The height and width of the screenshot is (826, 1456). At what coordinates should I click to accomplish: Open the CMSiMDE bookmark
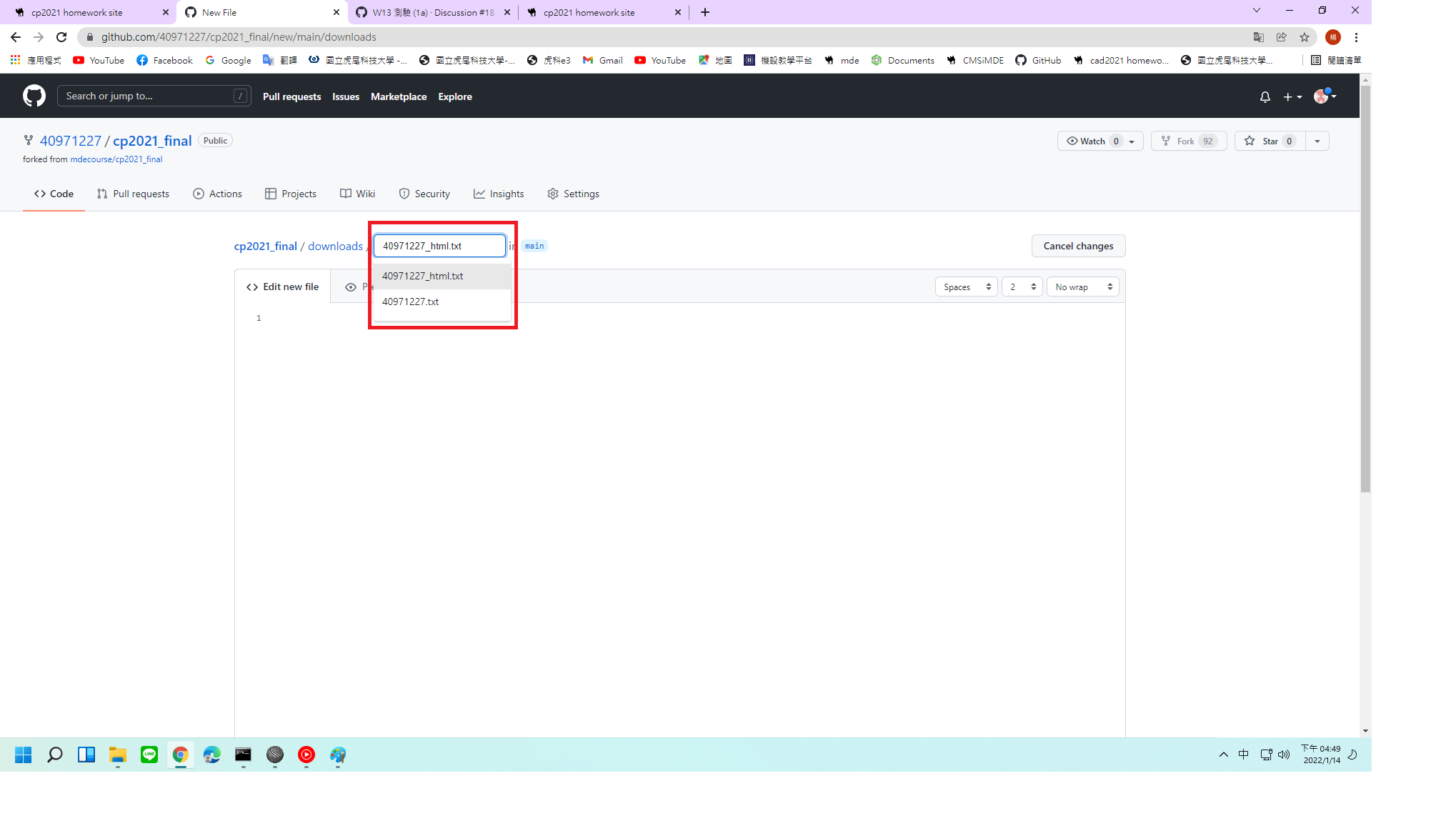[974, 60]
